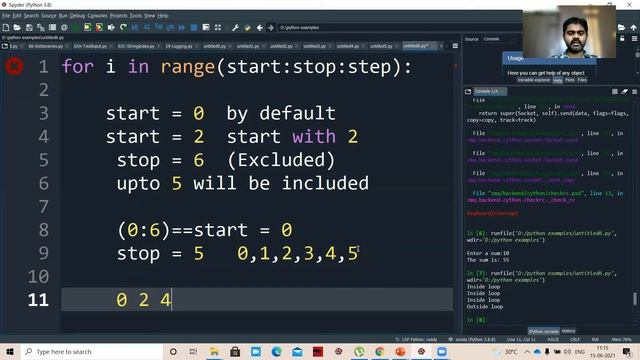Image resolution: width=640 pixels, height=360 pixels.
Task: Go to parent directory up-arrow icon
Action: pos(633,27)
